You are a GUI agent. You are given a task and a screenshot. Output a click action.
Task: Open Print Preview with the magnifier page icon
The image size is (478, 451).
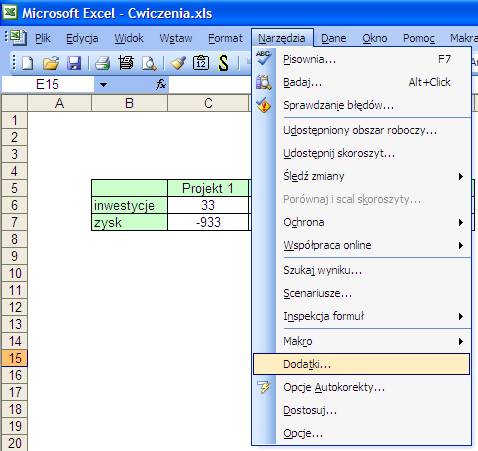(149, 63)
